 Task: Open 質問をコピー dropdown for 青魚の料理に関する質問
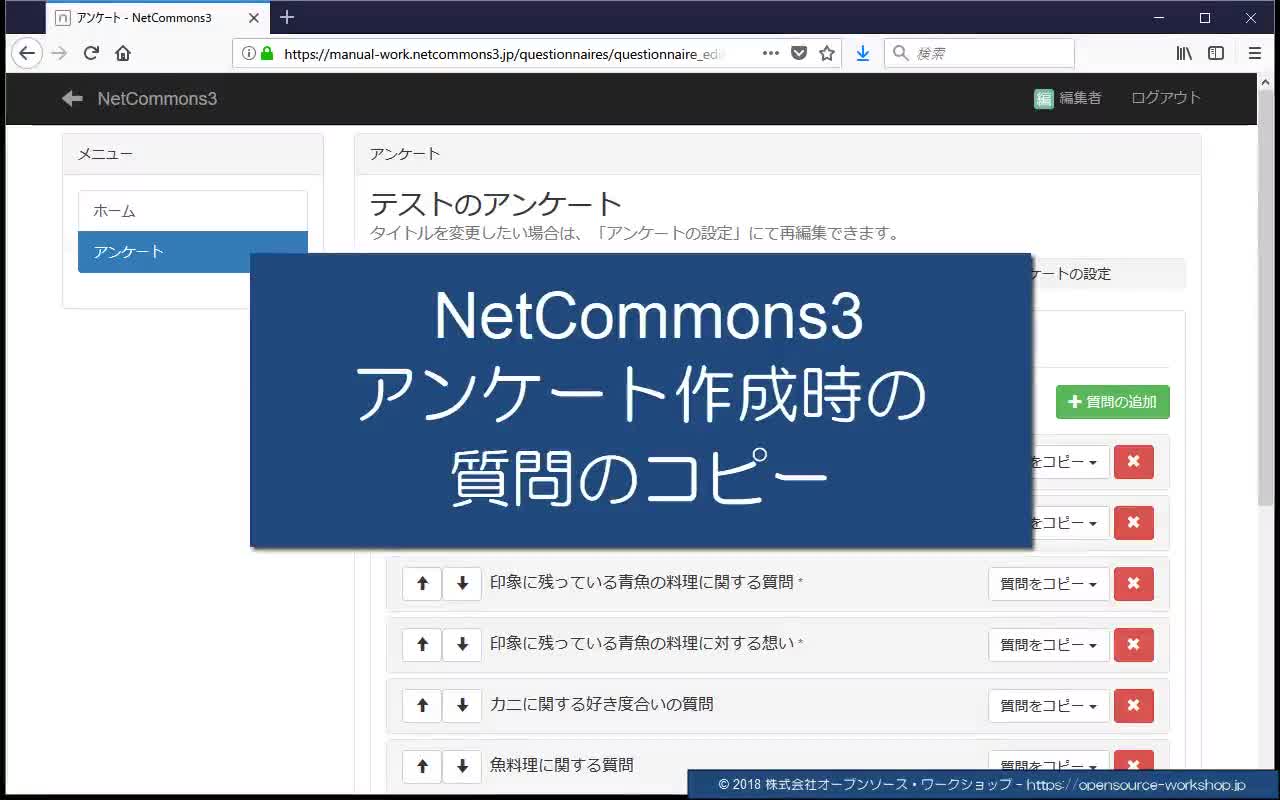(x=1049, y=584)
